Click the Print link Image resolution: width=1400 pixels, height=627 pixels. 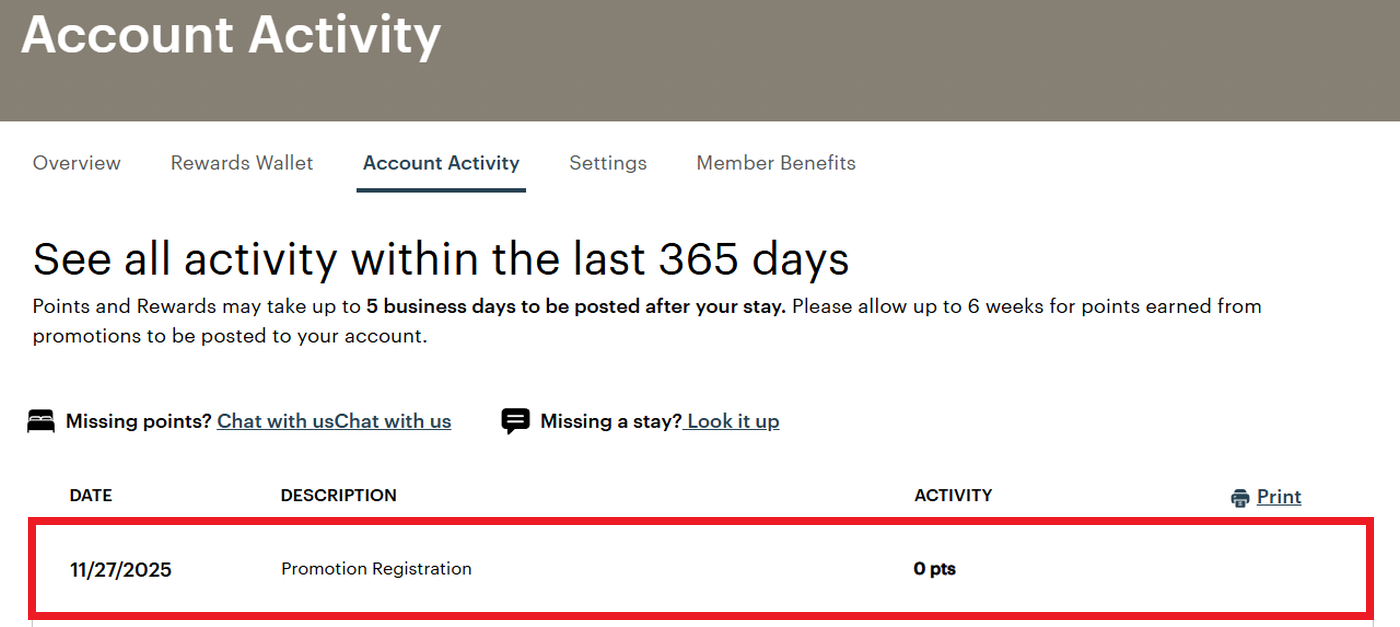pos(1279,497)
